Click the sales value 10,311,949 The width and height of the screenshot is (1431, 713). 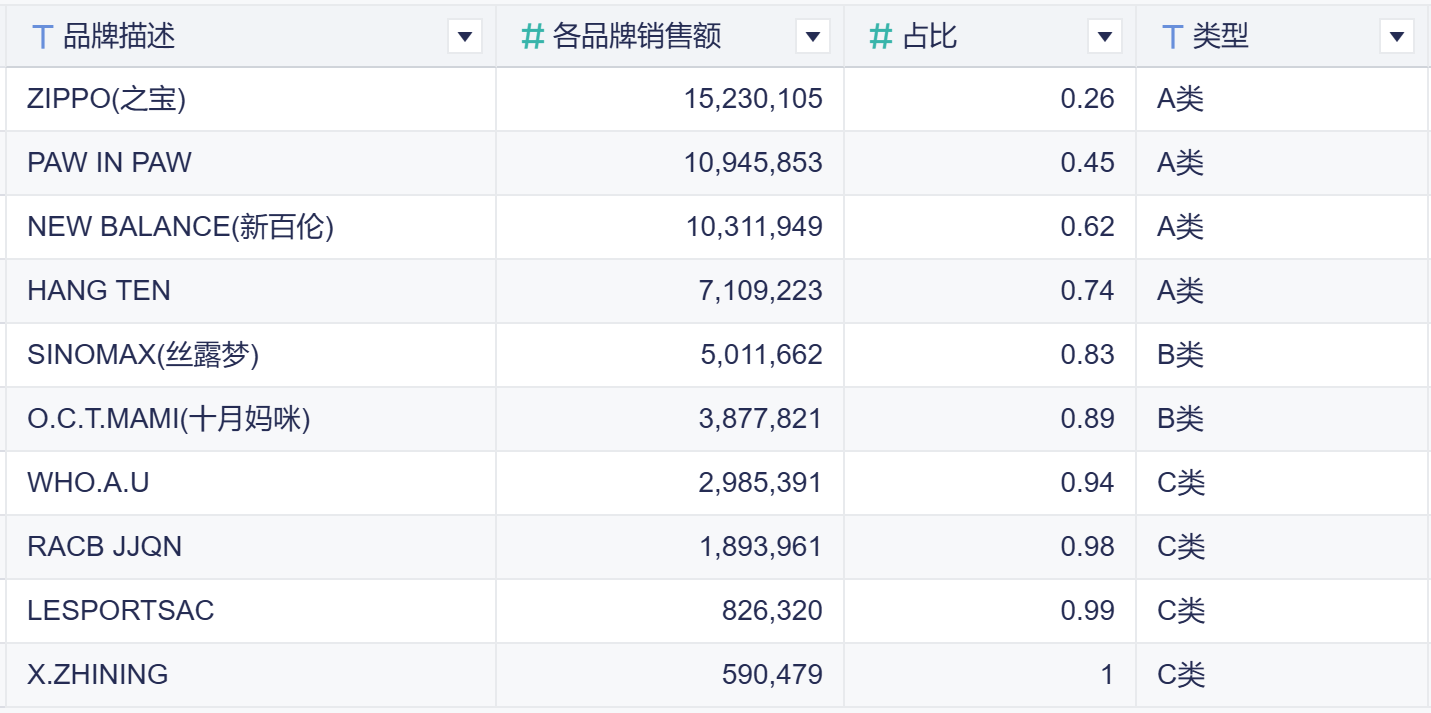tap(754, 227)
